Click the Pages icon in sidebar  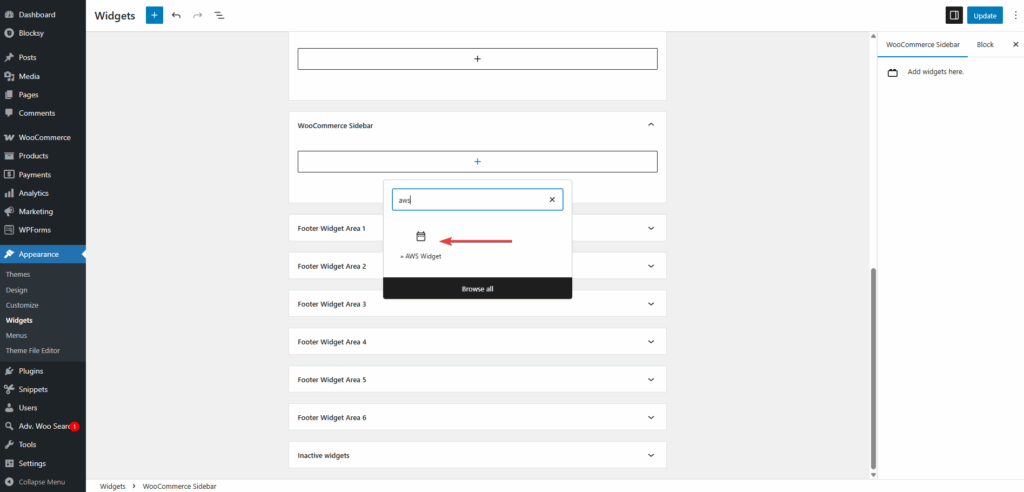(x=9, y=95)
